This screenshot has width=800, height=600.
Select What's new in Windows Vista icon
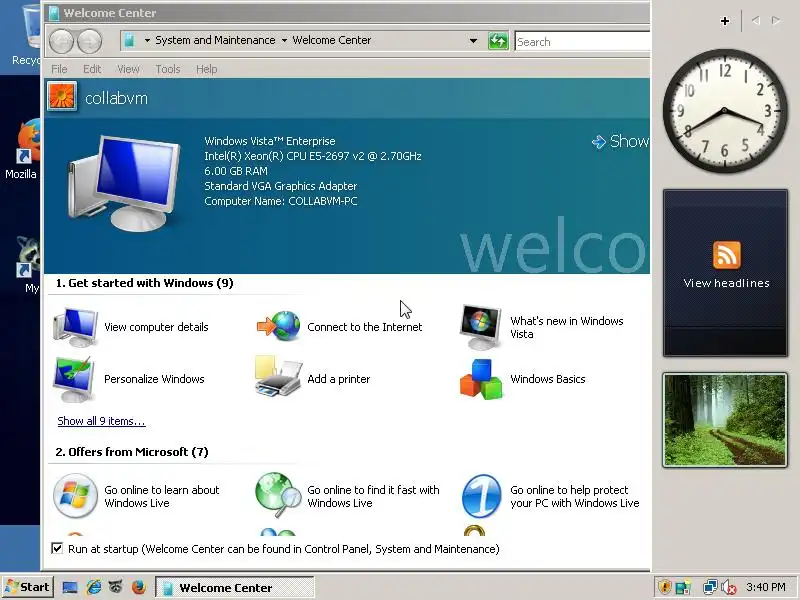pos(480,328)
